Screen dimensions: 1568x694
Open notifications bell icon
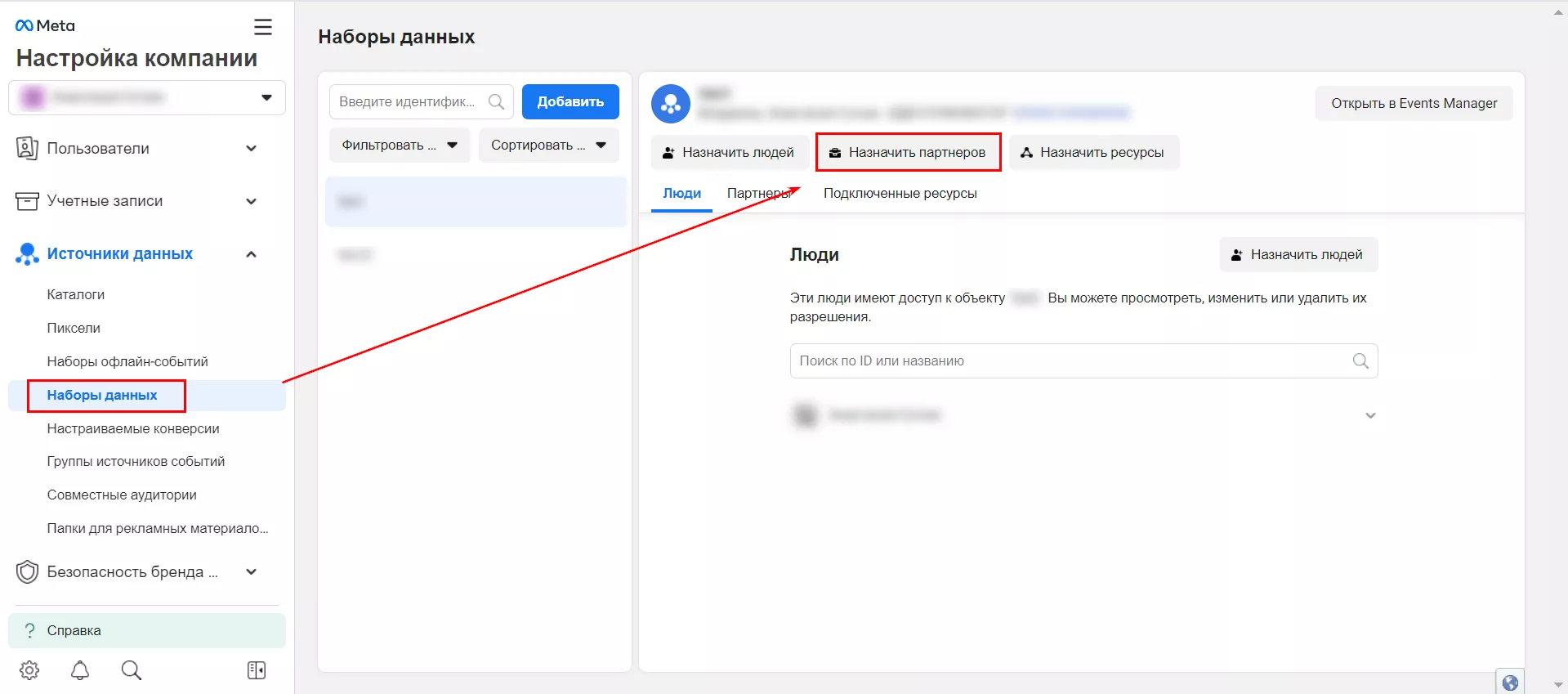tap(80, 670)
